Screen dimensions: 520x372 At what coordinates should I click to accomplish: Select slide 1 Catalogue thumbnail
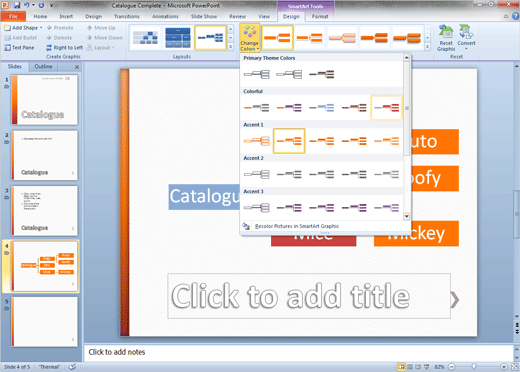[x=44, y=100]
